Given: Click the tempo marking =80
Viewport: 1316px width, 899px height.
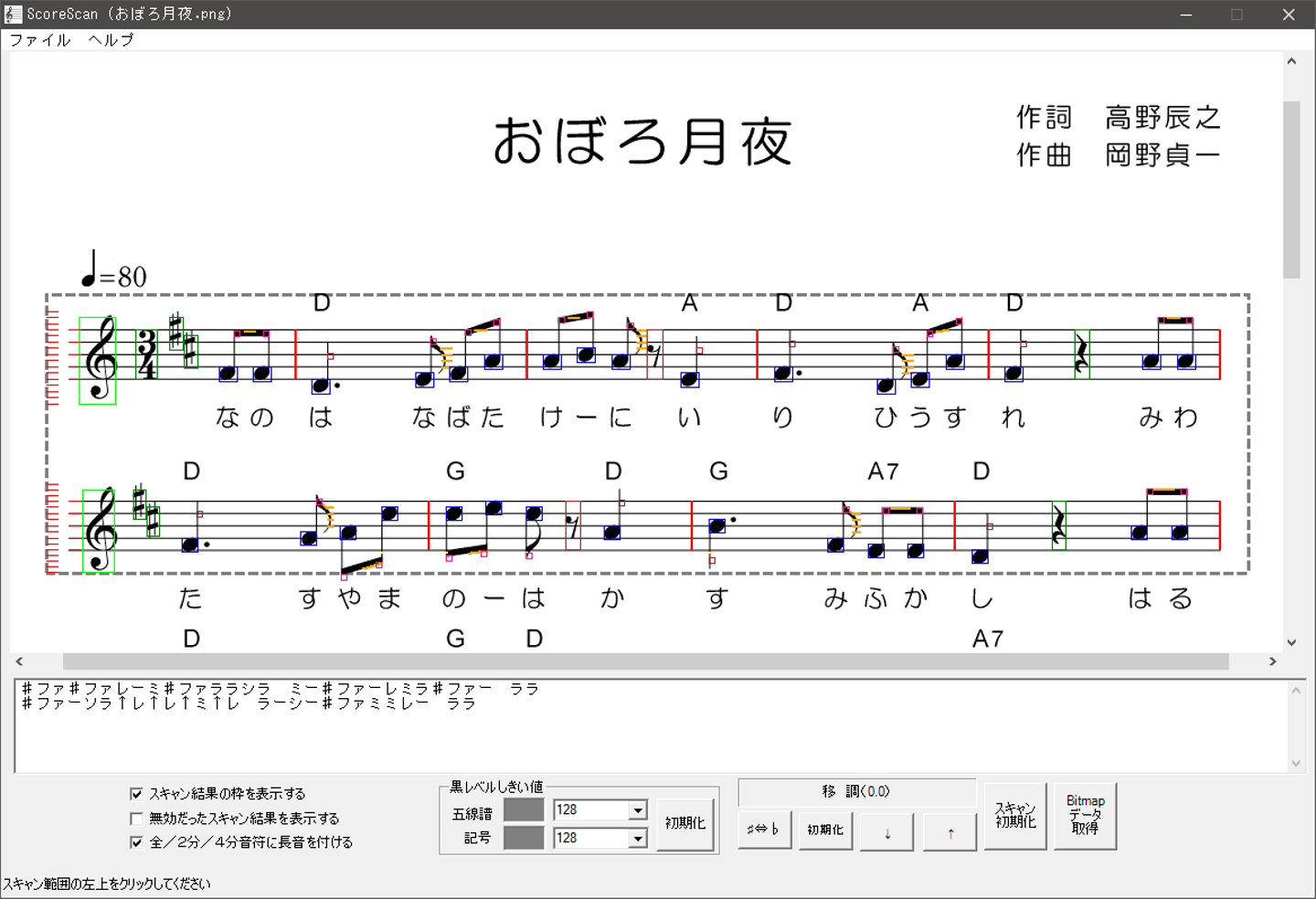Looking at the screenshot, I should 123,276.
